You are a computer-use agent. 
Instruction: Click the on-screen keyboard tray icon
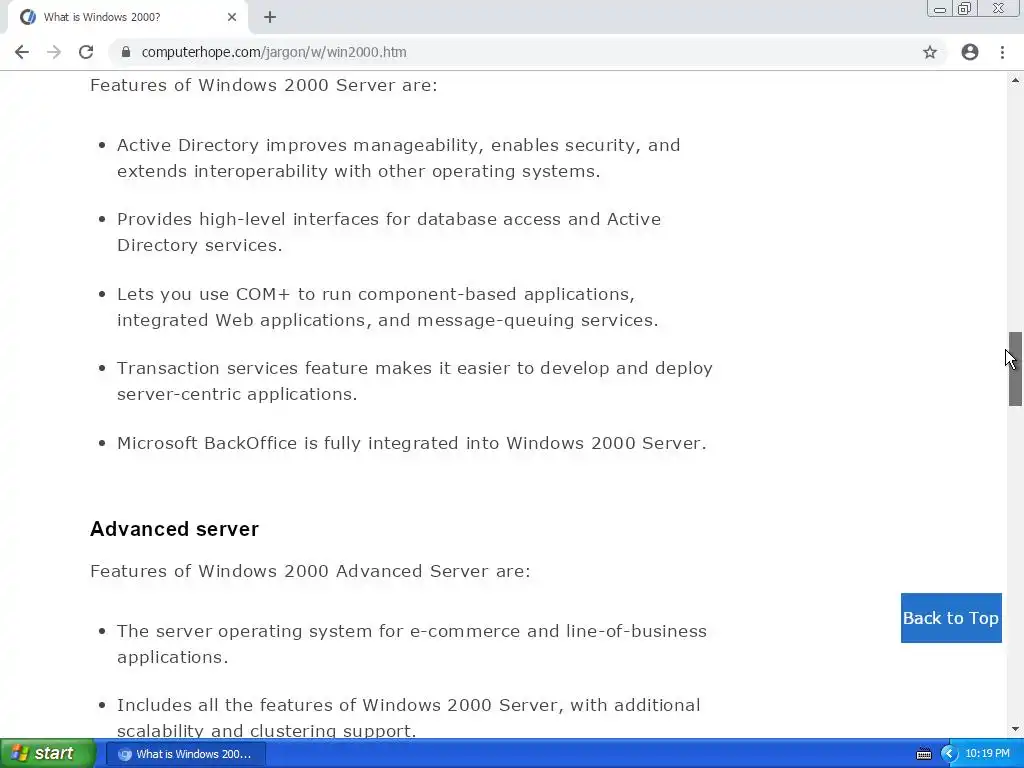pos(923,754)
